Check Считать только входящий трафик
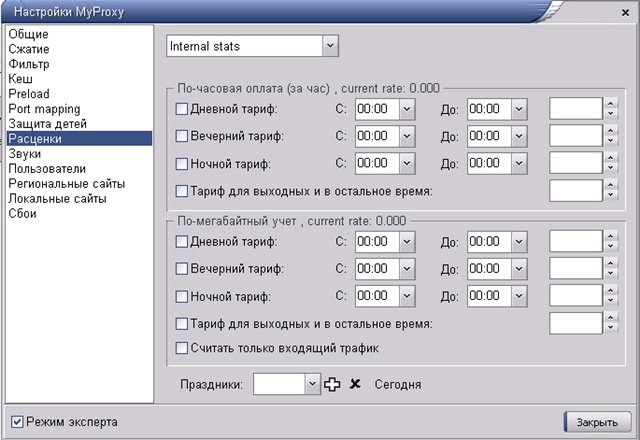The height and width of the screenshot is (440, 640). point(182,348)
